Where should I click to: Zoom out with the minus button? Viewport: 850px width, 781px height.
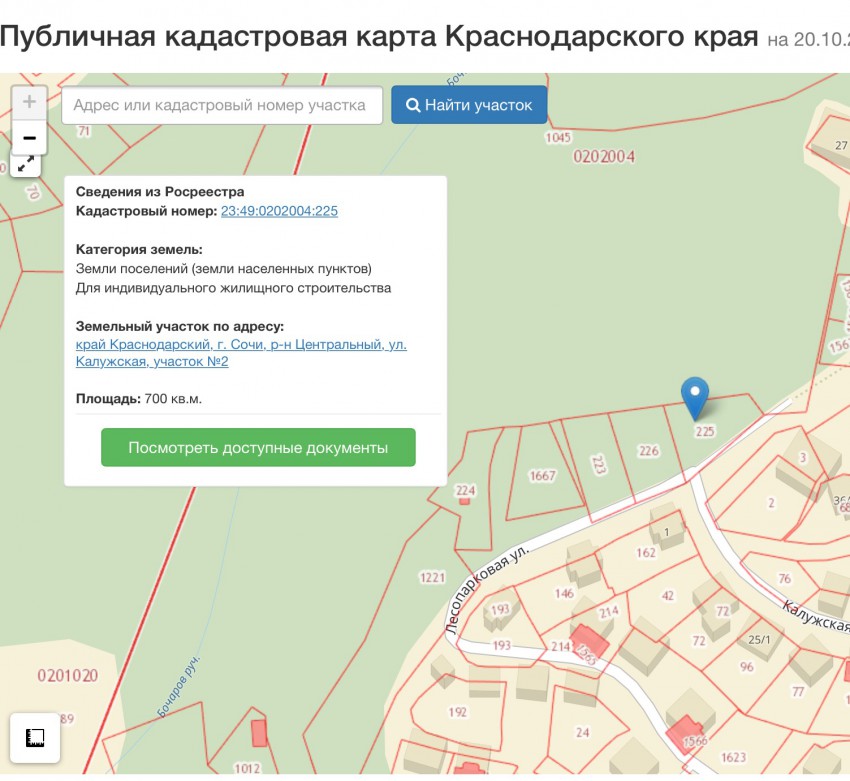pos(29,138)
